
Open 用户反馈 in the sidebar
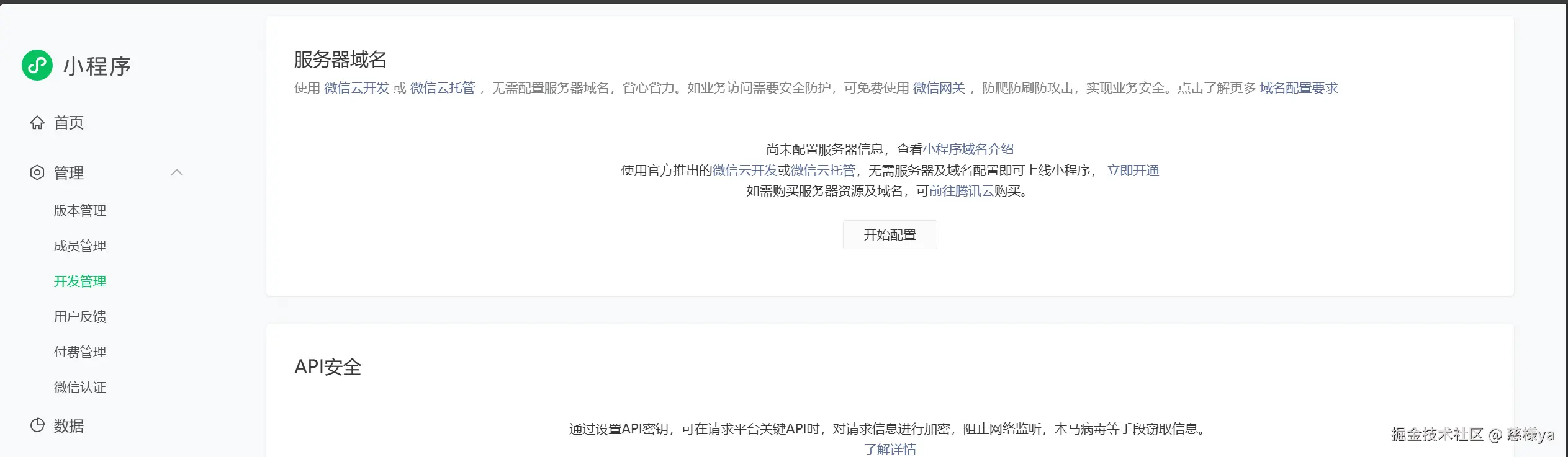80,317
